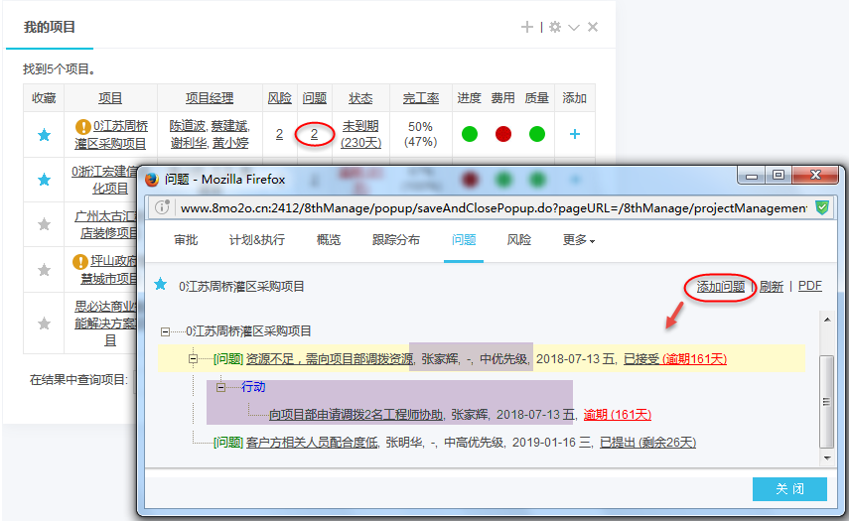Collapse the 0江苏周桥灌区采购项目 tree root
This screenshot has height=521, width=850.
166,331
